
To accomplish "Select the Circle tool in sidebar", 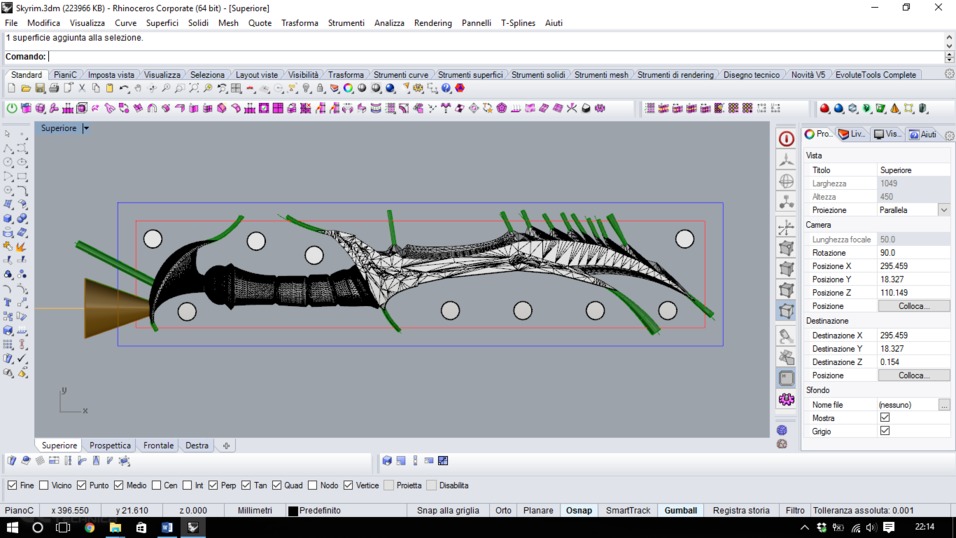I will pos(8,162).
